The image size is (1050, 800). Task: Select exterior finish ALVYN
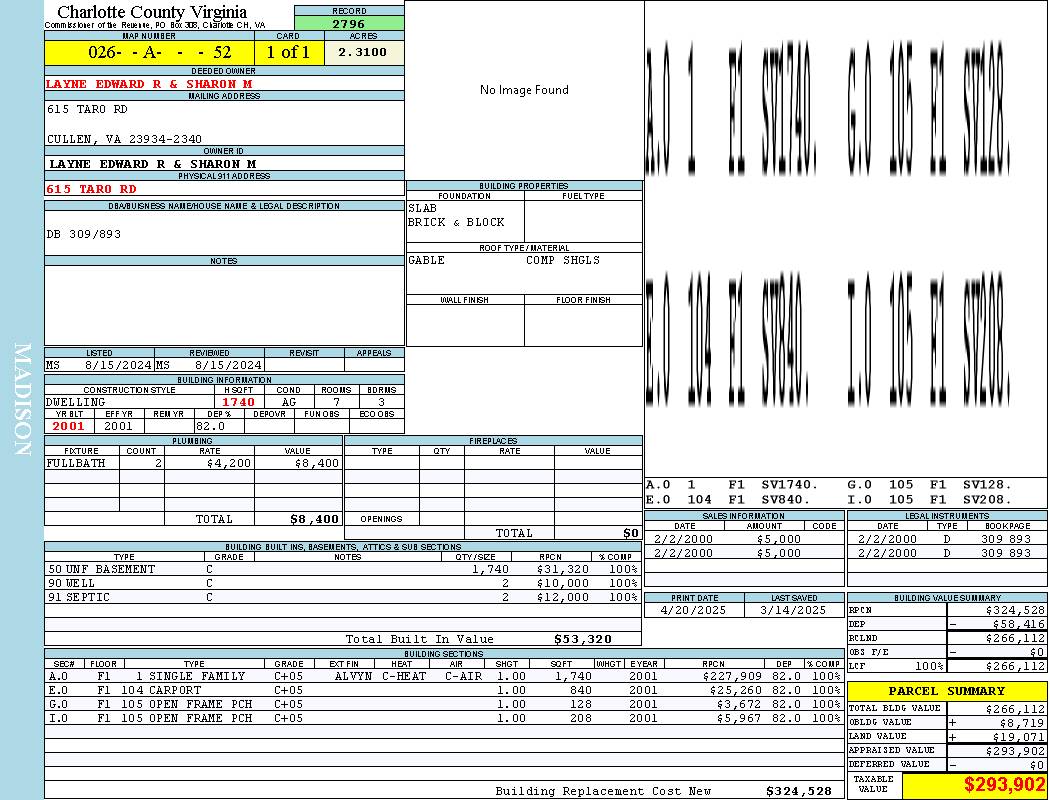353,676
